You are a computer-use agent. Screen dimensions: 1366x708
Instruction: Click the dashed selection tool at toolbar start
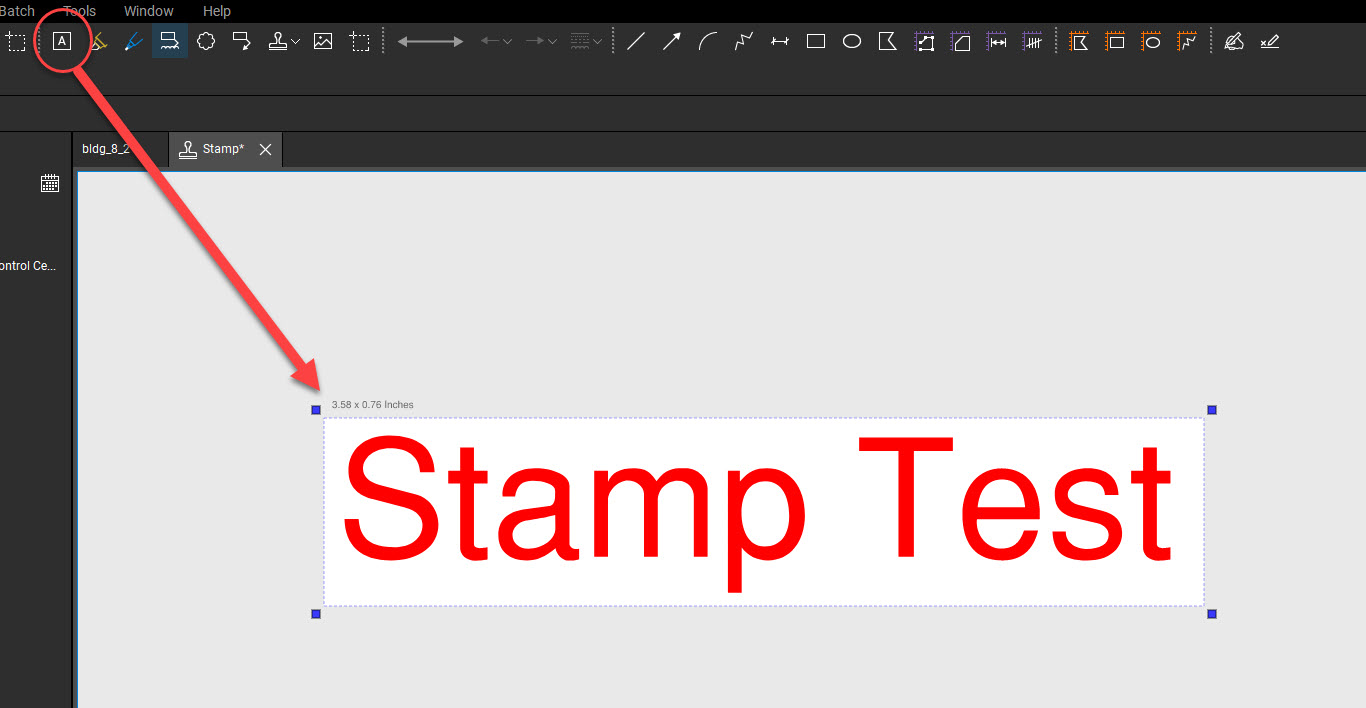(x=16, y=41)
